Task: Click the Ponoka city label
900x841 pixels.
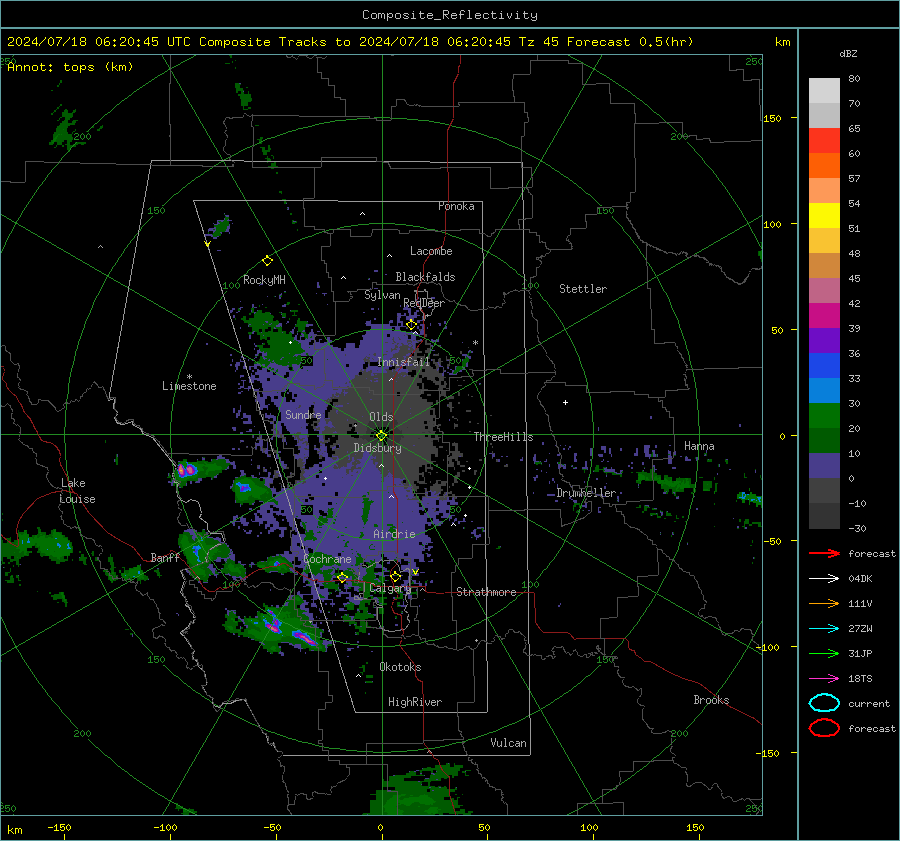Action: point(456,206)
